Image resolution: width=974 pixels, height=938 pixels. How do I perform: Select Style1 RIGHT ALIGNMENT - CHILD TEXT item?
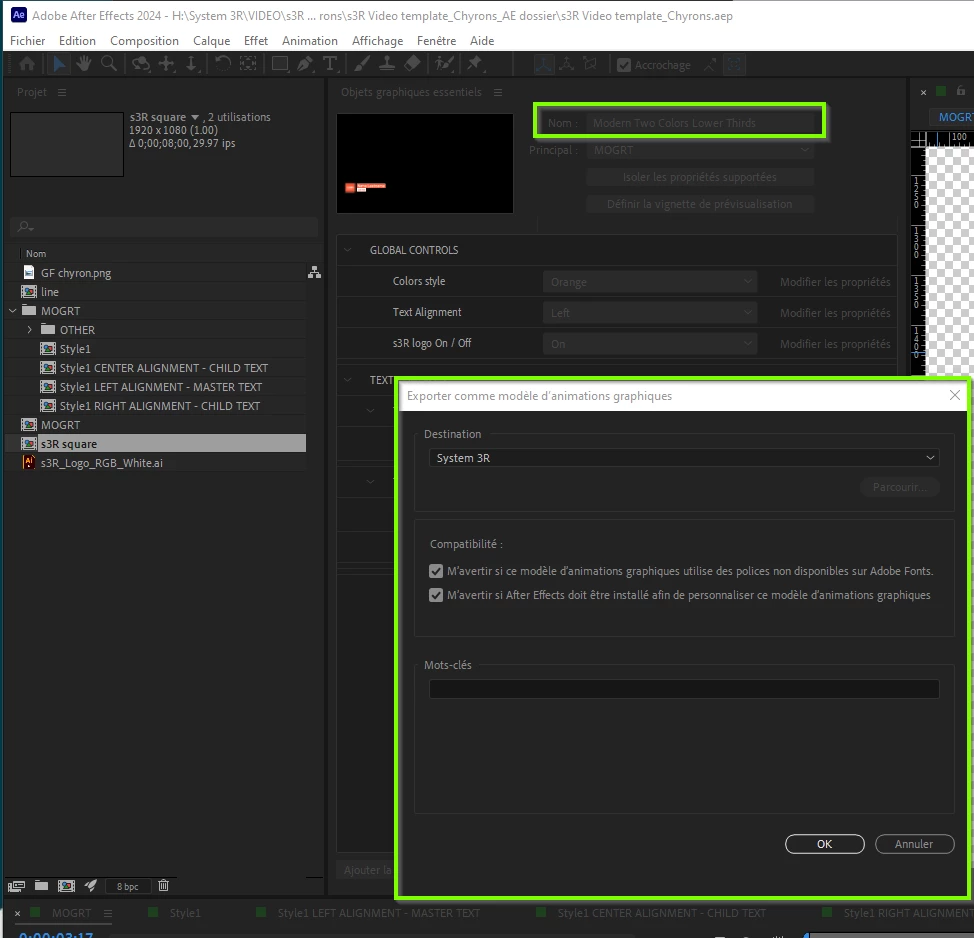160,406
